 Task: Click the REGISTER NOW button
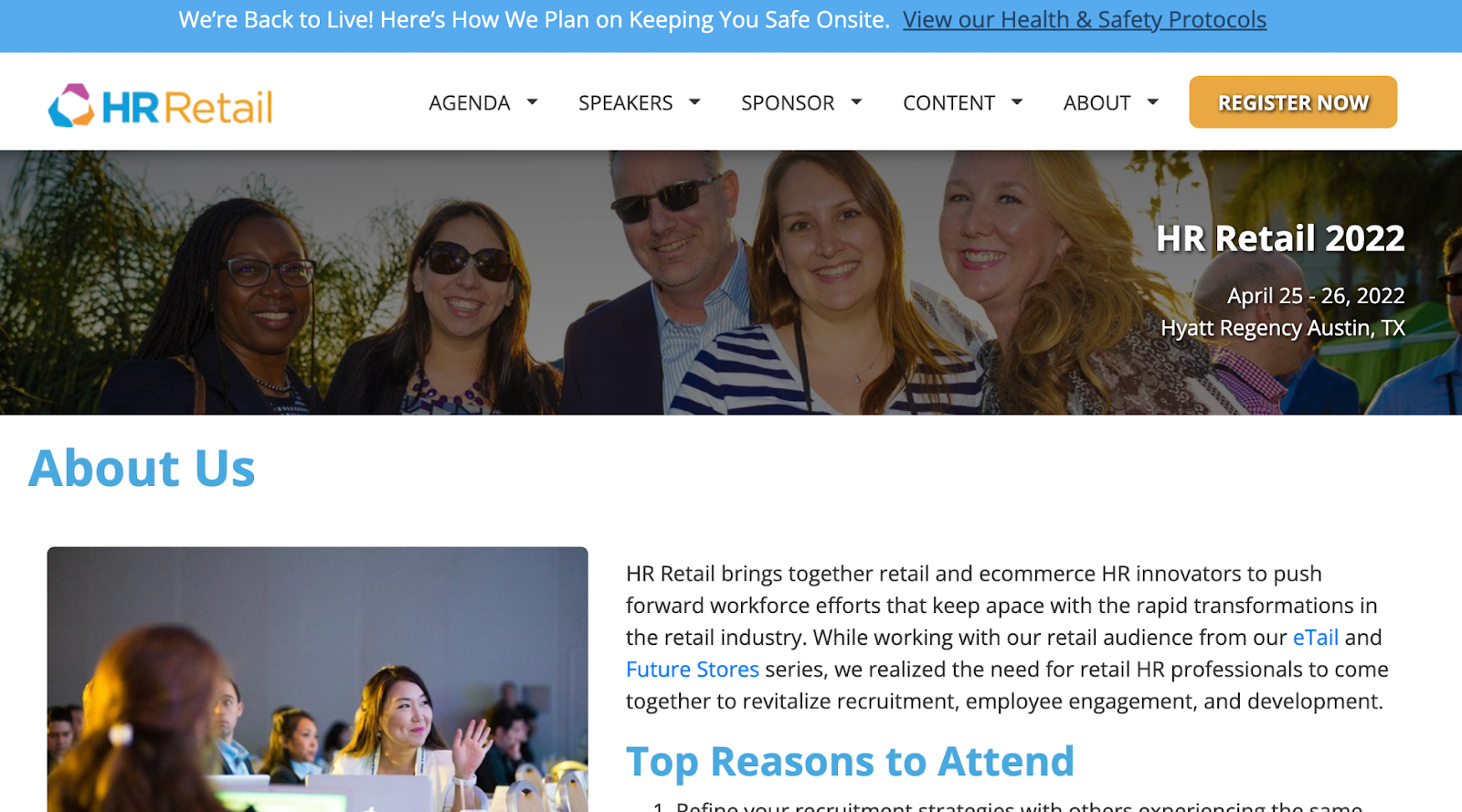click(x=1293, y=102)
